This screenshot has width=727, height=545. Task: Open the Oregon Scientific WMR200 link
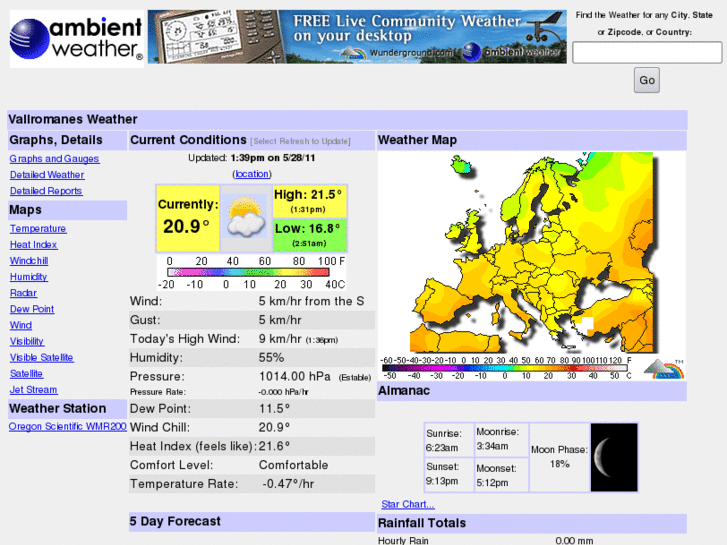click(x=67, y=426)
